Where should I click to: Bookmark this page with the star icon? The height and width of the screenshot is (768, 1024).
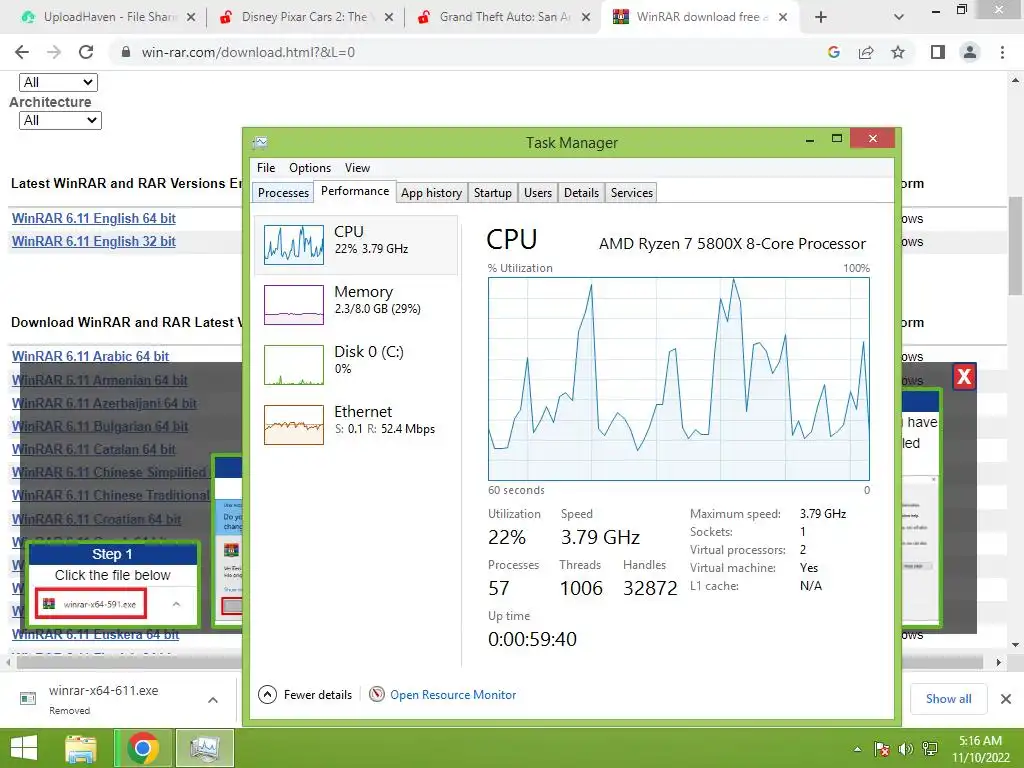[898, 52]
